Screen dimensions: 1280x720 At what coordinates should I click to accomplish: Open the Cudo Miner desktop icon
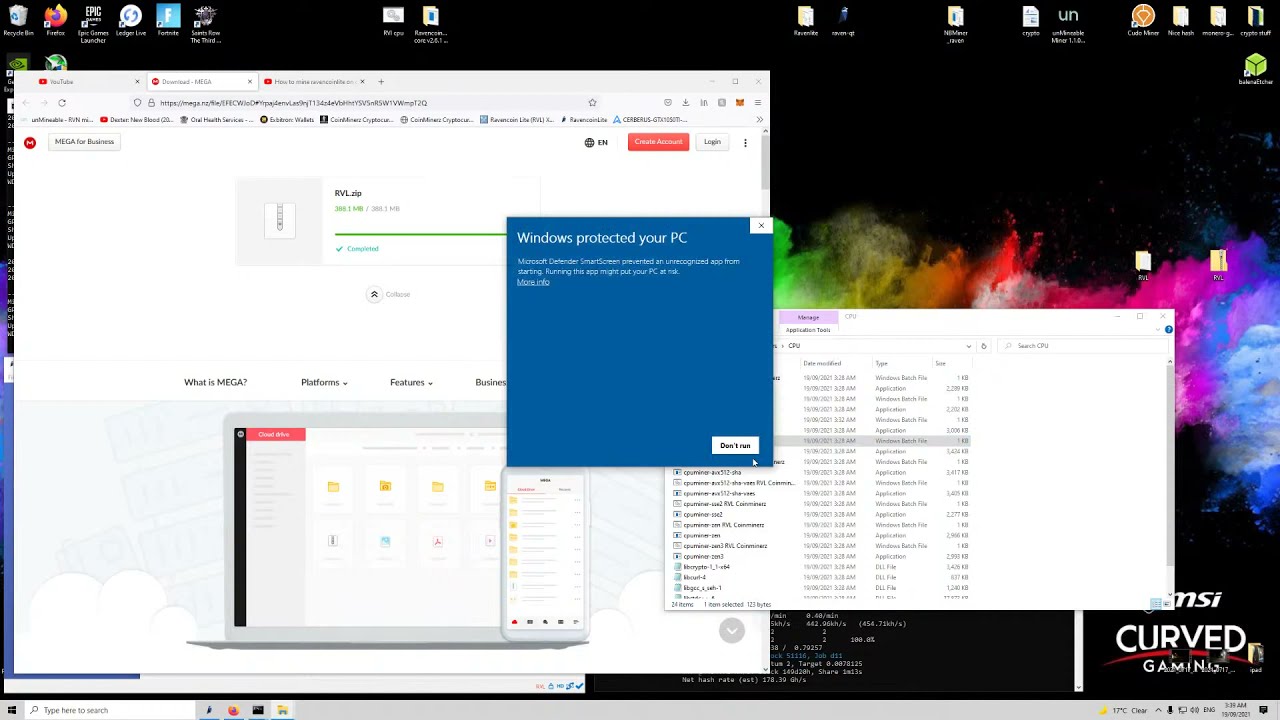click(1143, 22)
